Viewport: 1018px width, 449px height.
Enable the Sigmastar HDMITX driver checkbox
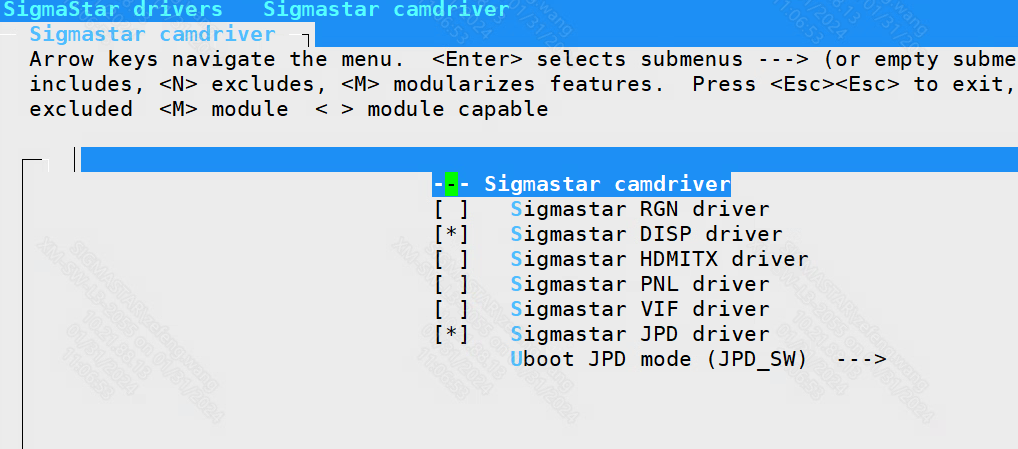[451, 260]
